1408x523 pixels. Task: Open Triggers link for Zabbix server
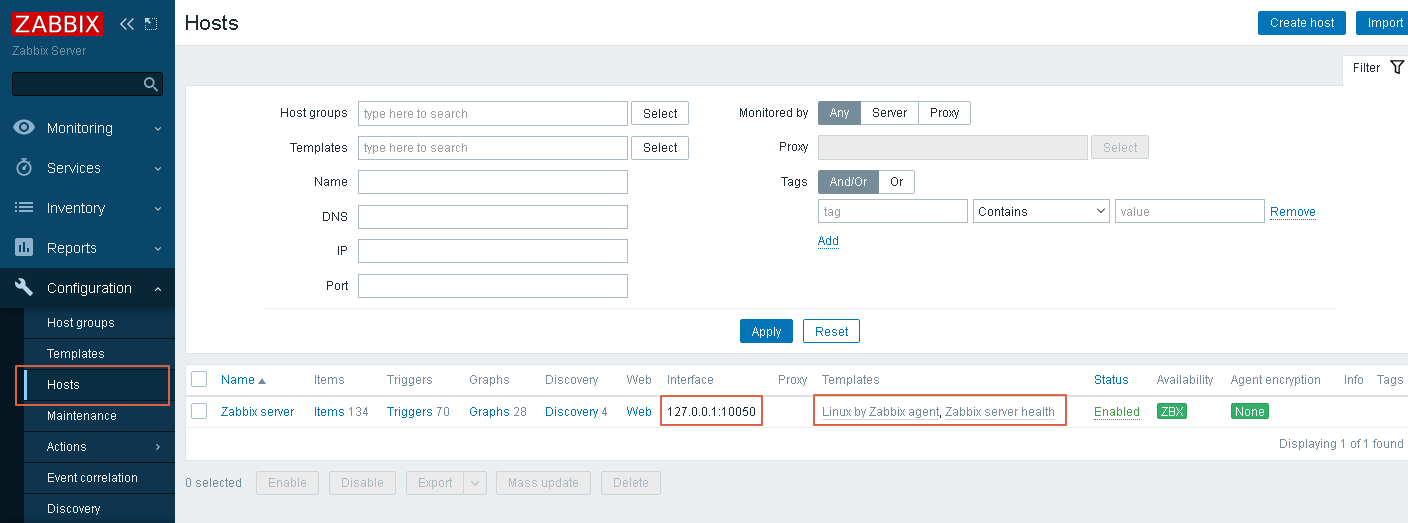coord(409,411)
